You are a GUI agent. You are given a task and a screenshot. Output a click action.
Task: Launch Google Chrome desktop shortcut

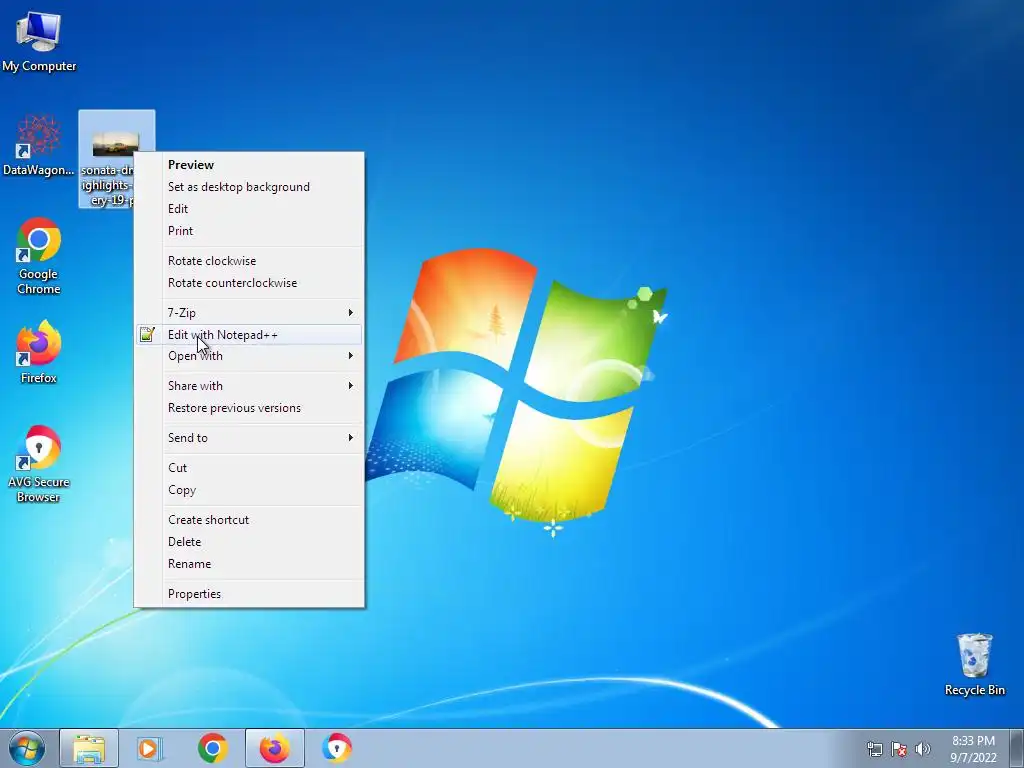pyautogui.click(x=39, y=255)
